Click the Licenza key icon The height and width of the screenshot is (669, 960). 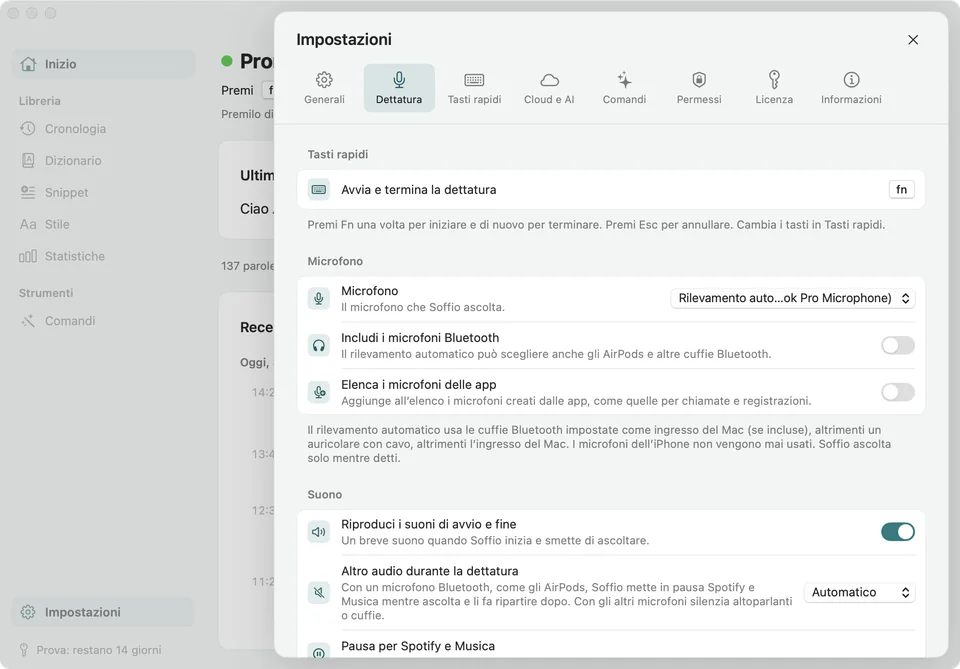pyautogui.click(x=774, y=80)
